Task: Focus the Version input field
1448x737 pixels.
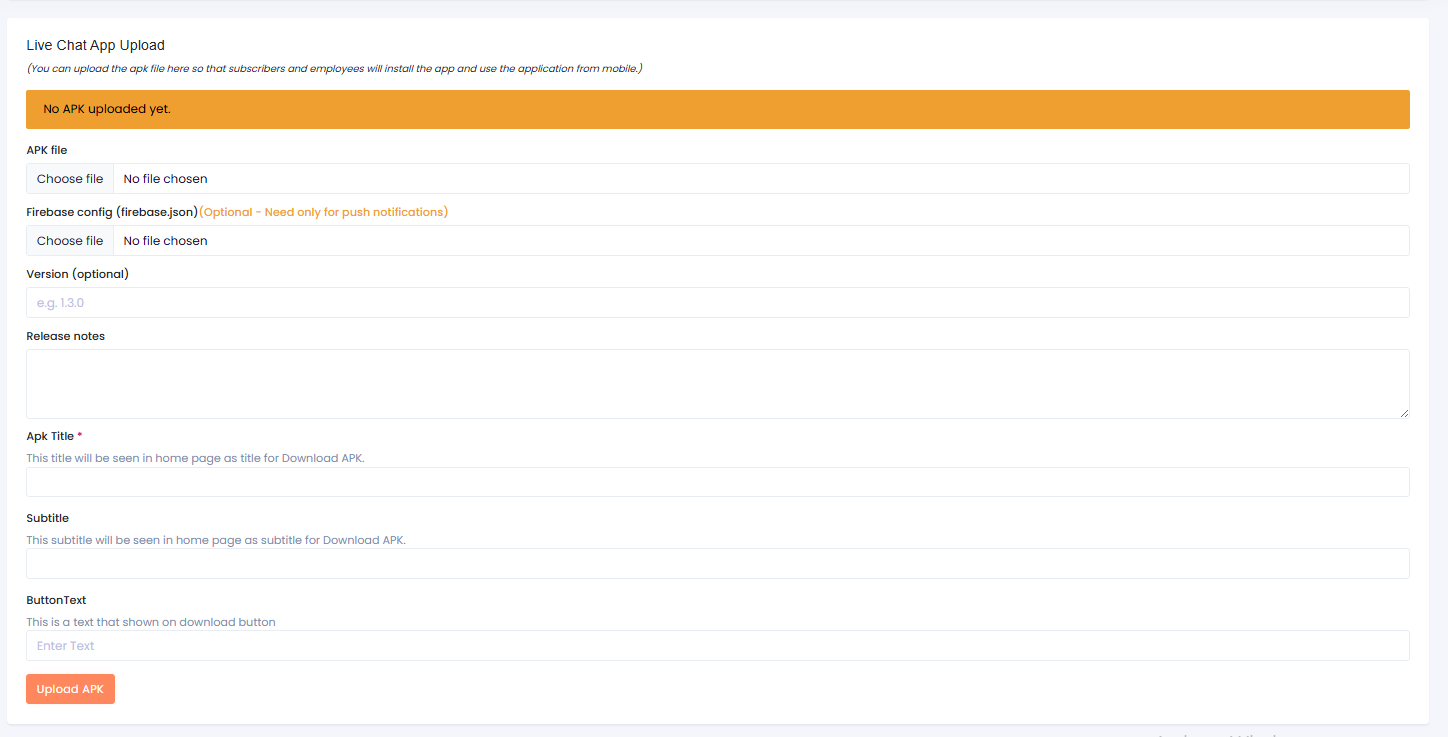Action: tap(717, 303)
